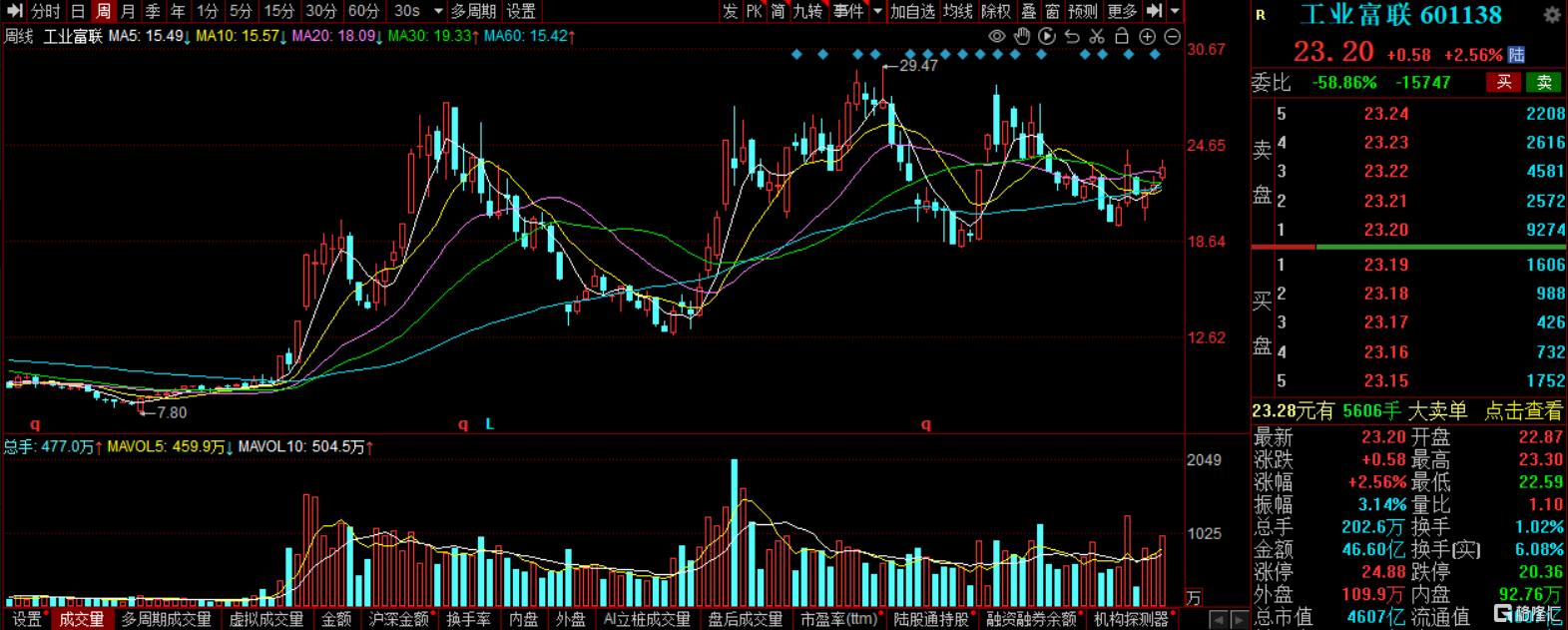Switch to 日 daily period
This screenshot has width=1568, height=630.
(78, 11)
